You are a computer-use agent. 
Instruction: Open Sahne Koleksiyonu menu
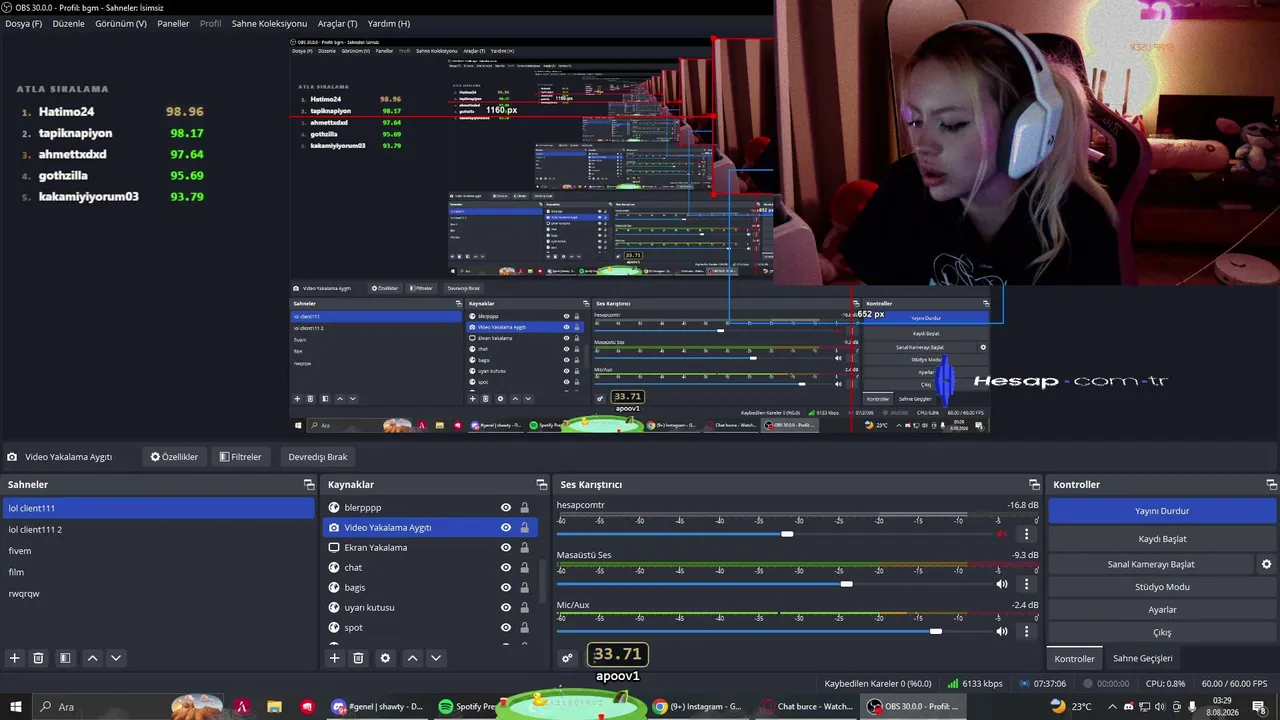pos(269,23)
